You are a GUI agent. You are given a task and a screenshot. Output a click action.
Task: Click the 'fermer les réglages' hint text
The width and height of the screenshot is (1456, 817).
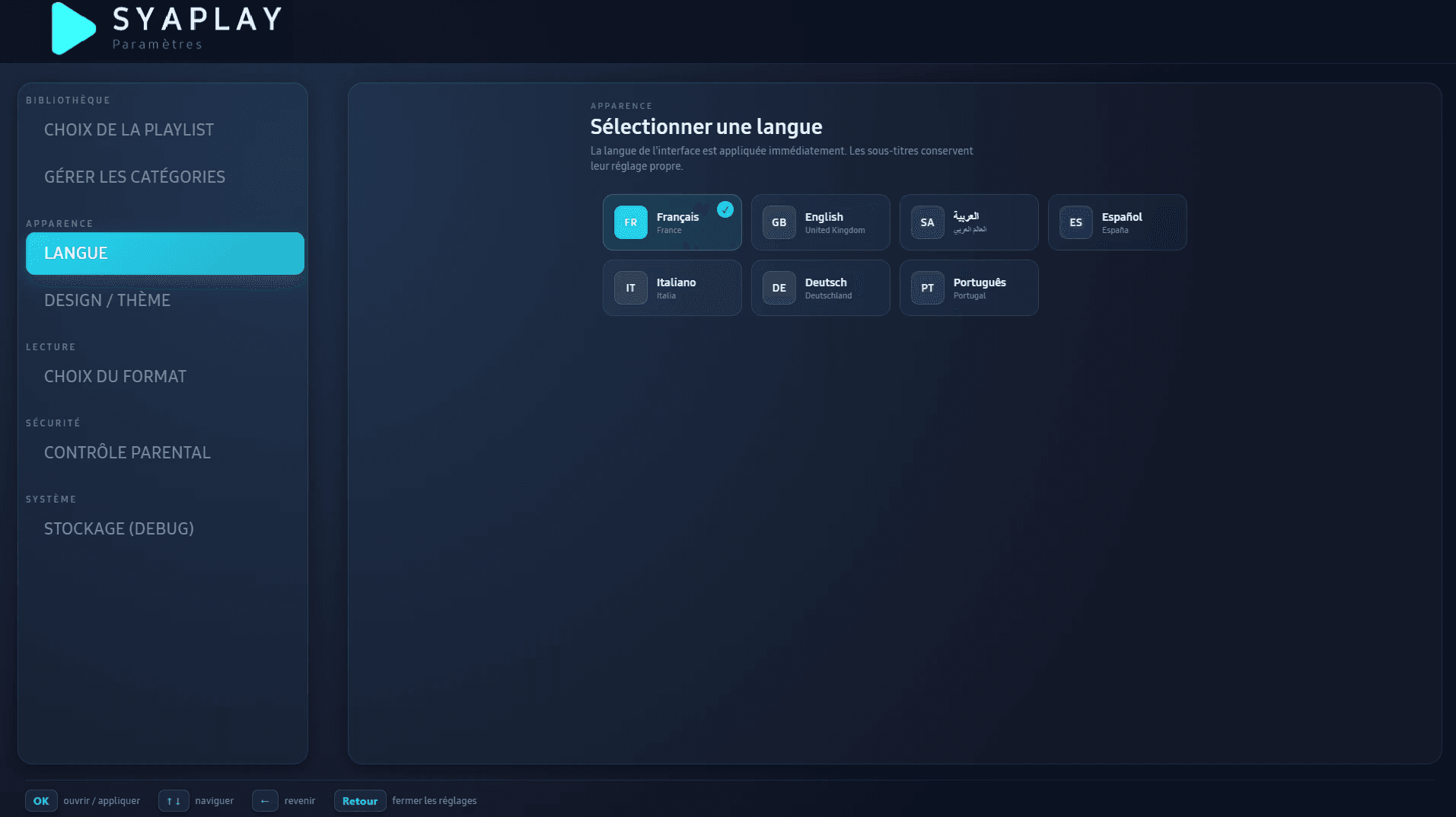(435, 801)
